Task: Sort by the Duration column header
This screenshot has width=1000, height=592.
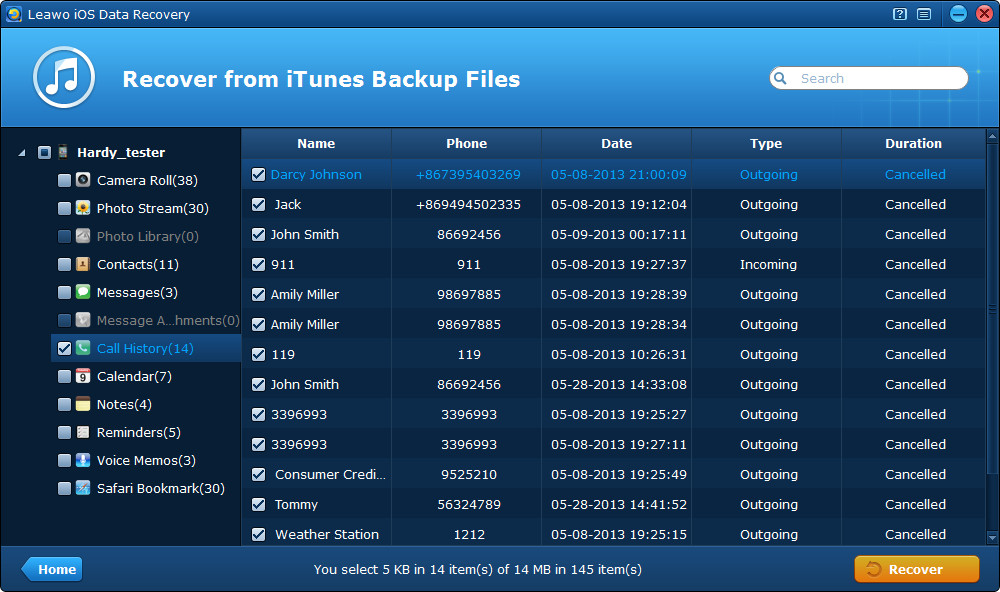Action: [913, 144]
